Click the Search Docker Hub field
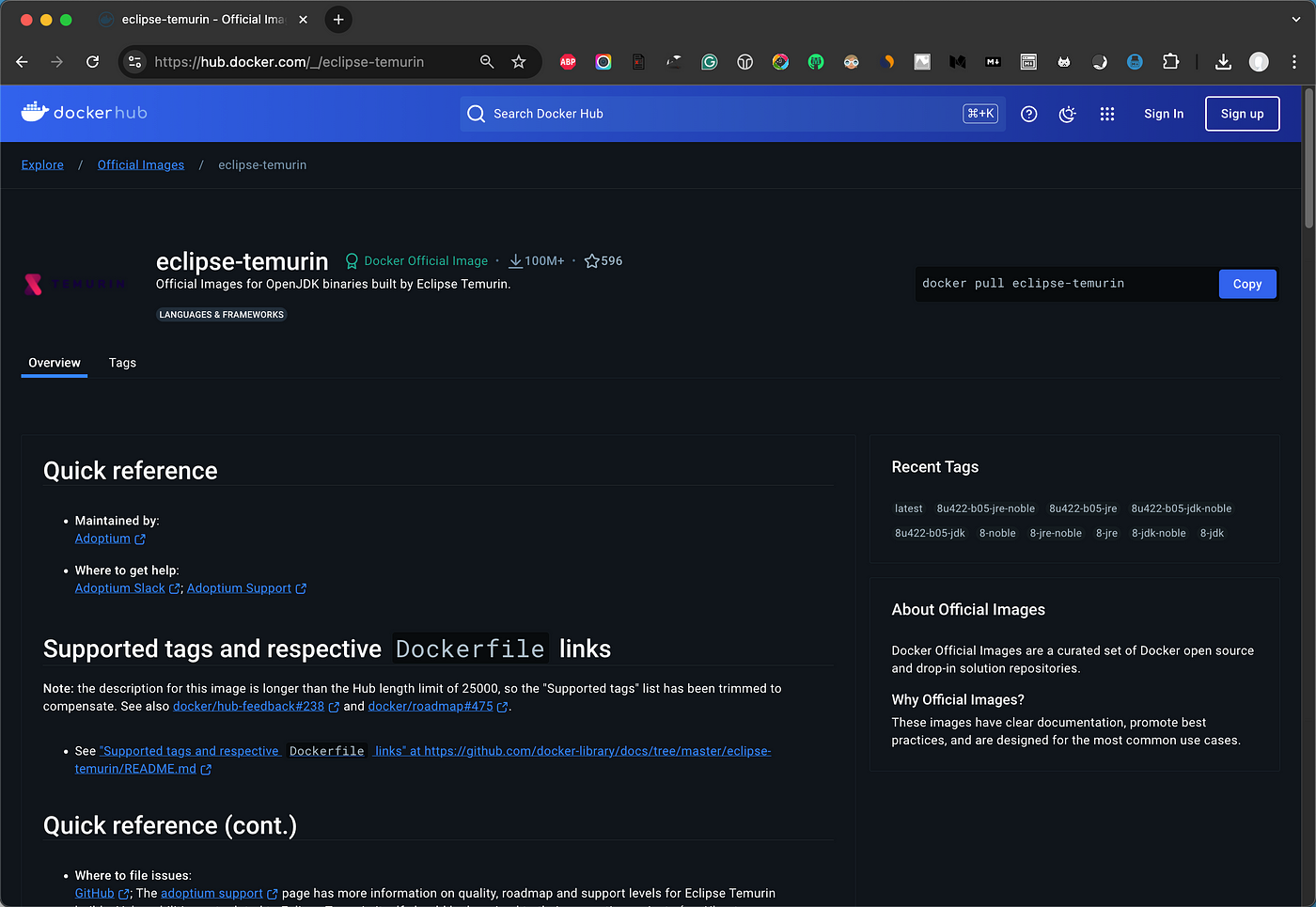 click(732, 114)
